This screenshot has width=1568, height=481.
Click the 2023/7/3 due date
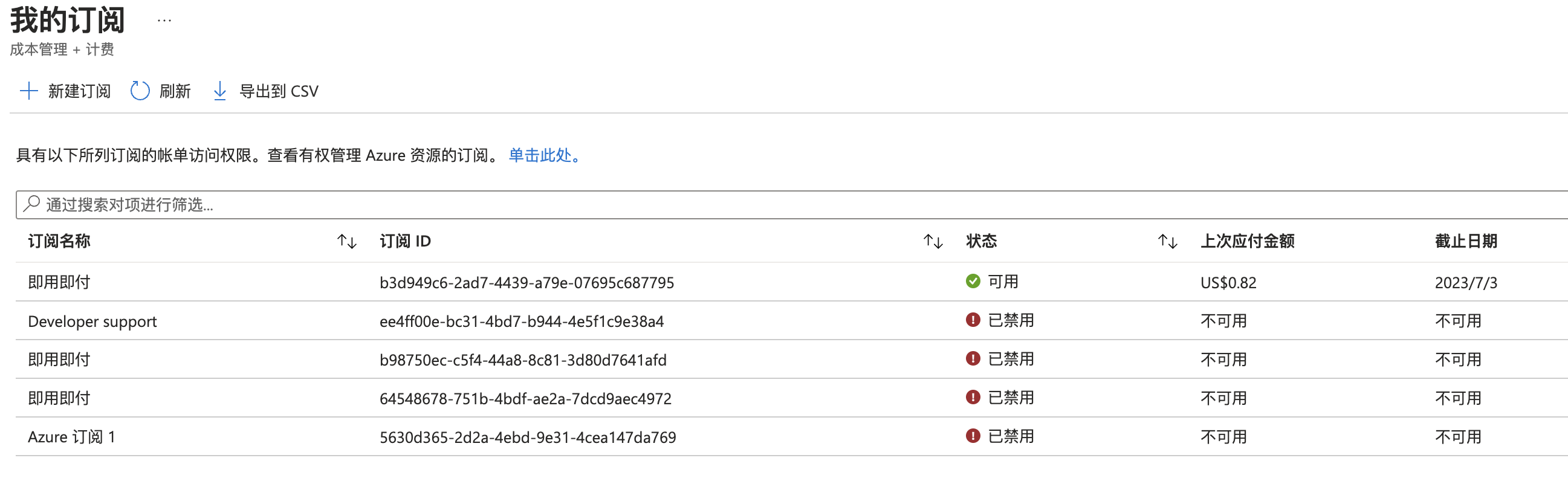(1466, 283)
